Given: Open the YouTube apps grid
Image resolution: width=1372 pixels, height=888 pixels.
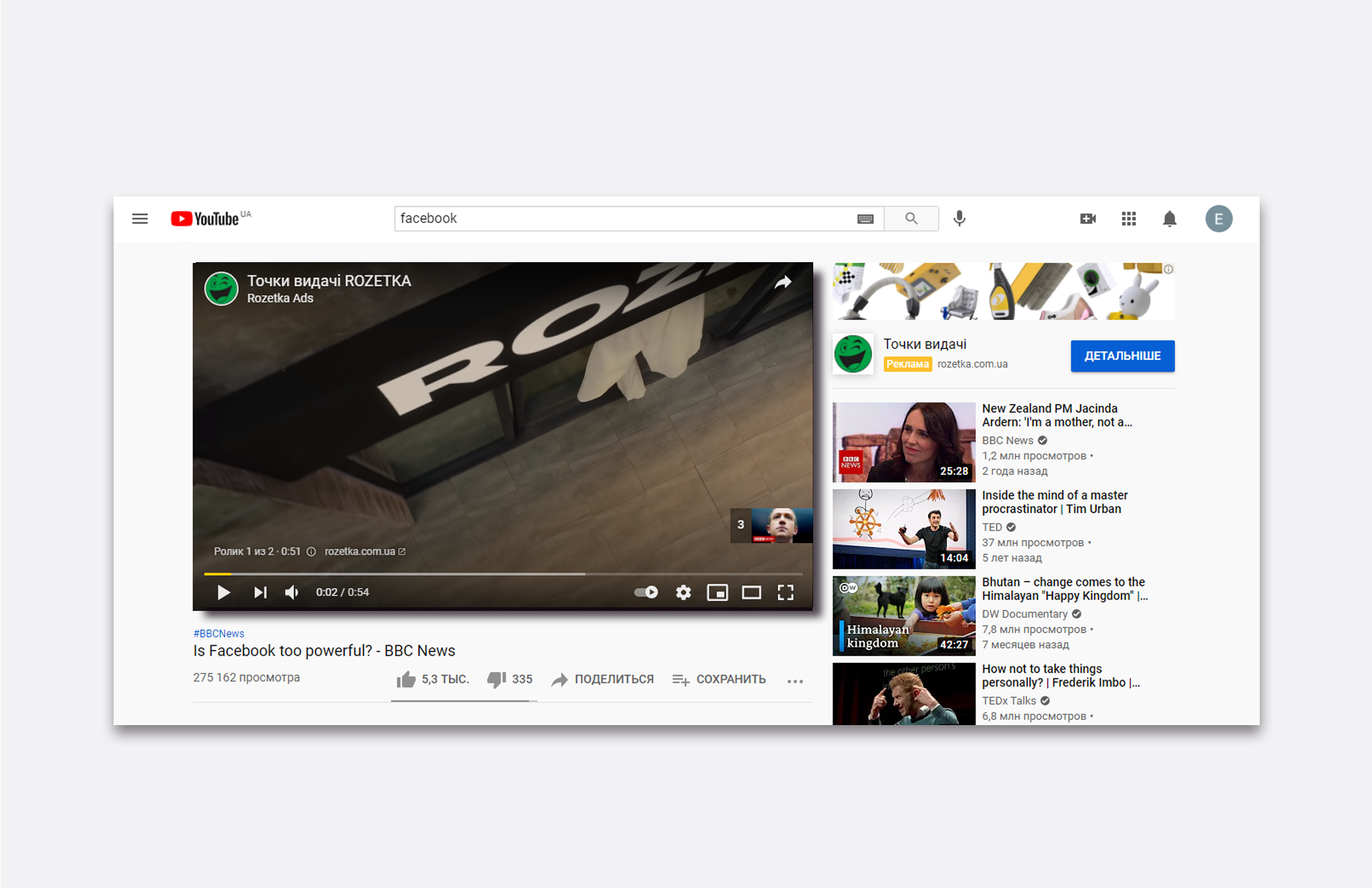Looking at the screenshot, I should 1128,219.
